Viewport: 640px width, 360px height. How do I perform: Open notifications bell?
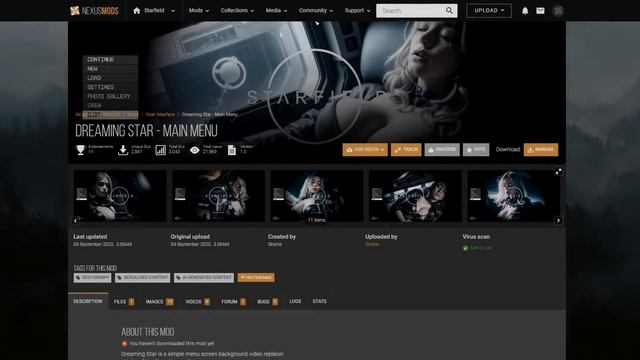click(x=525, y=11)
